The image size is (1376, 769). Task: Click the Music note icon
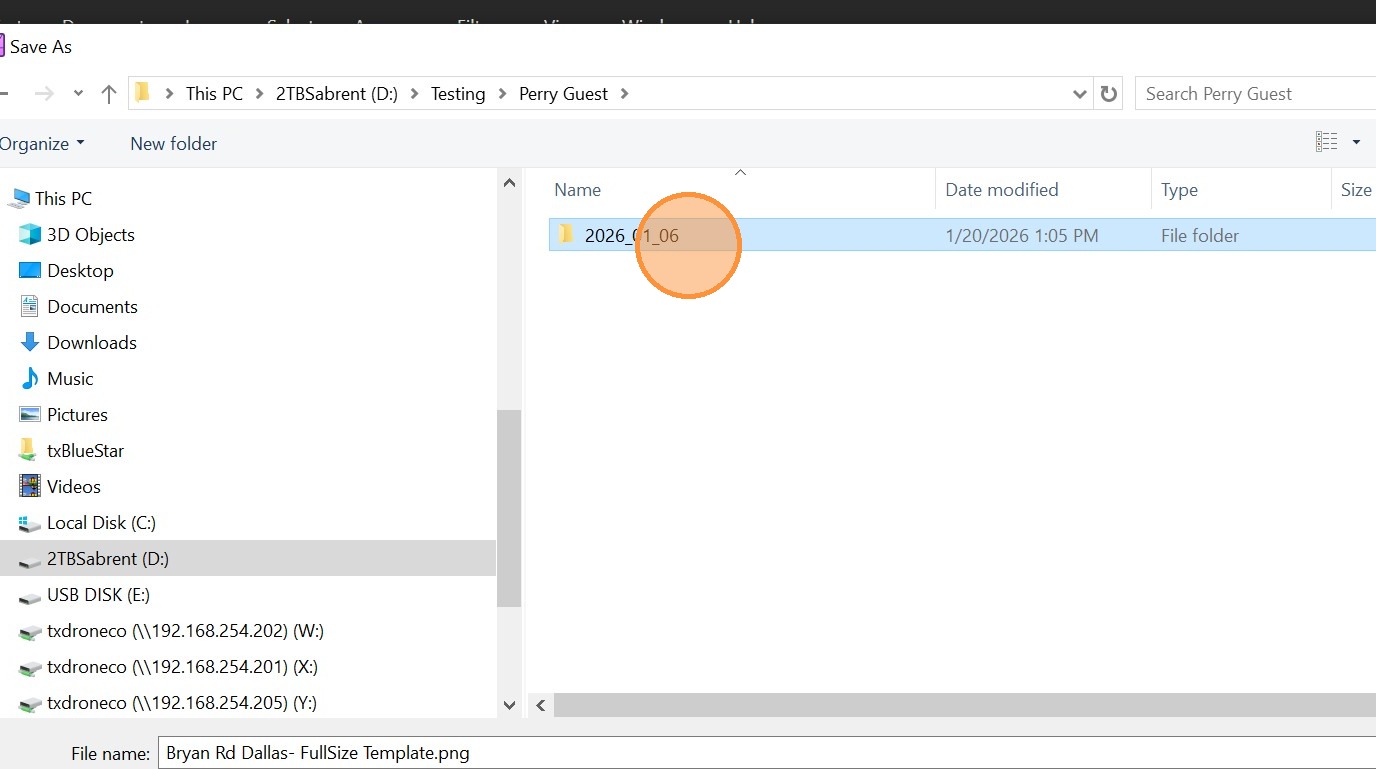pyautogui.click(x=30, y=378)
